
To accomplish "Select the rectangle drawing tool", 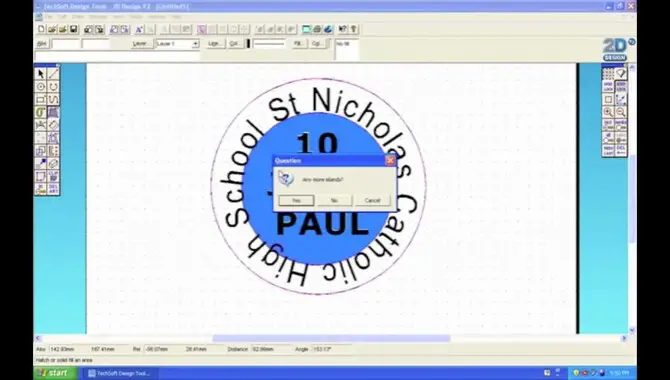I will pos(41,100).
